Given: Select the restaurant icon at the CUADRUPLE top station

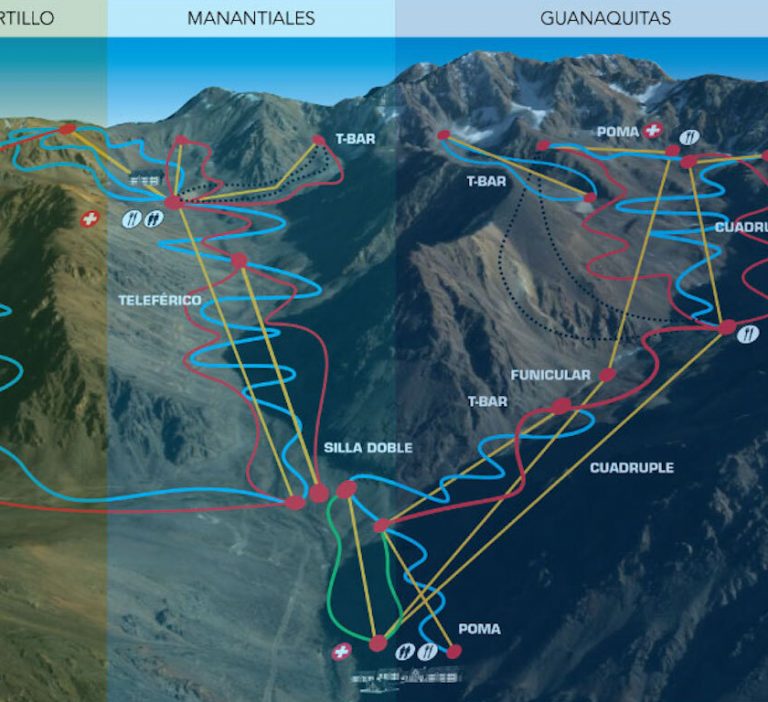Looking at the screenshot, I should pyautogui.click(x=747, y=334).
